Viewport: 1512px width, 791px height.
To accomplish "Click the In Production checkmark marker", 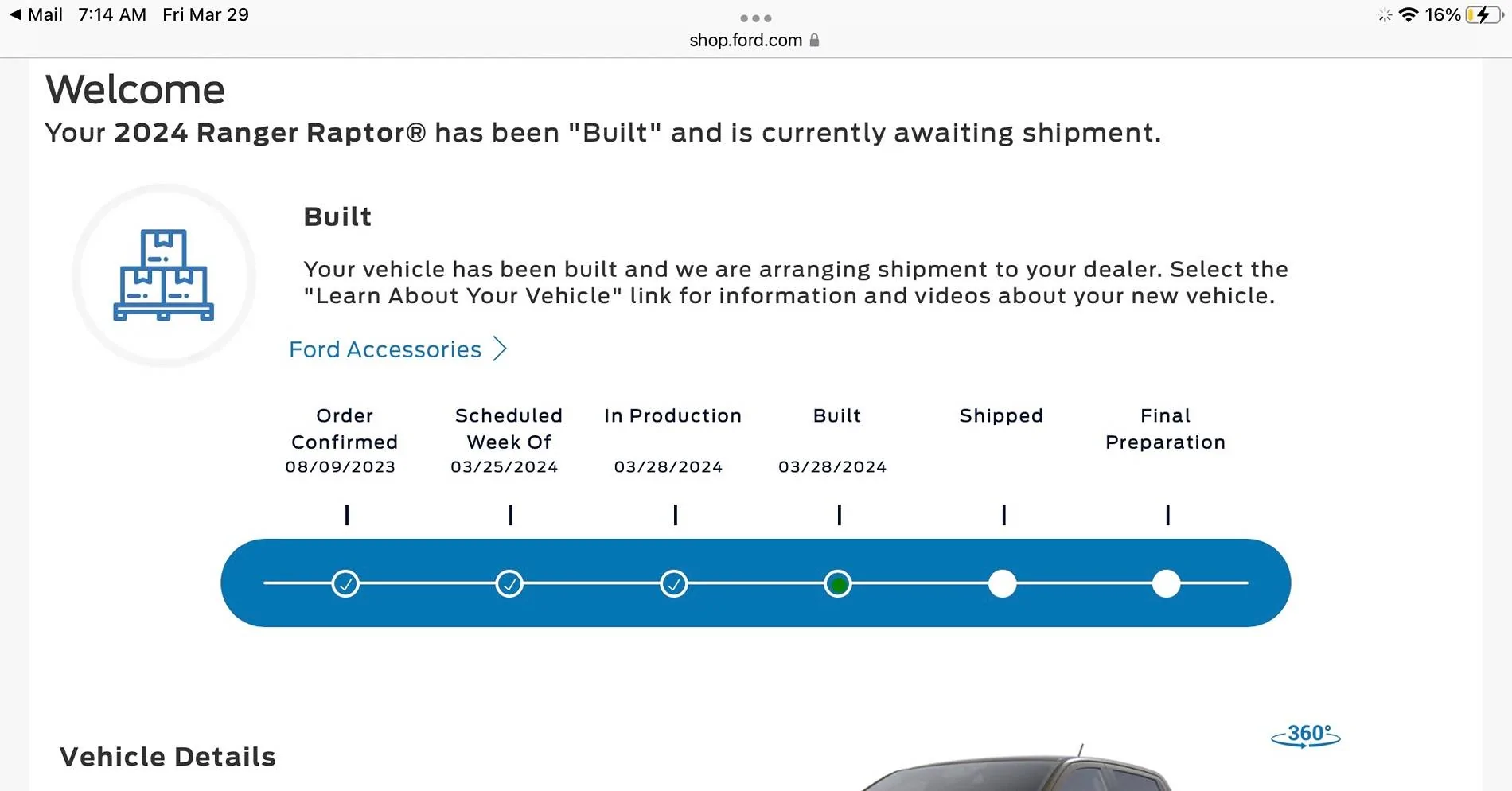I will [x=674, y=583].
